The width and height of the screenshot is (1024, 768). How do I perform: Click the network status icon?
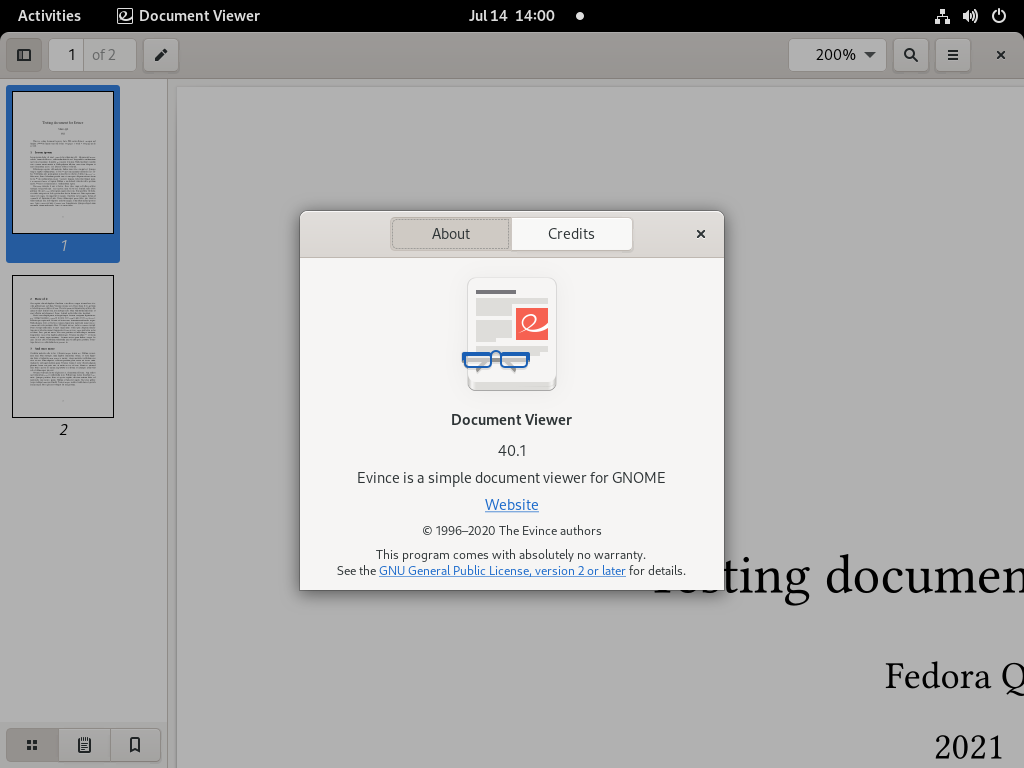click(x=942, y=16)
